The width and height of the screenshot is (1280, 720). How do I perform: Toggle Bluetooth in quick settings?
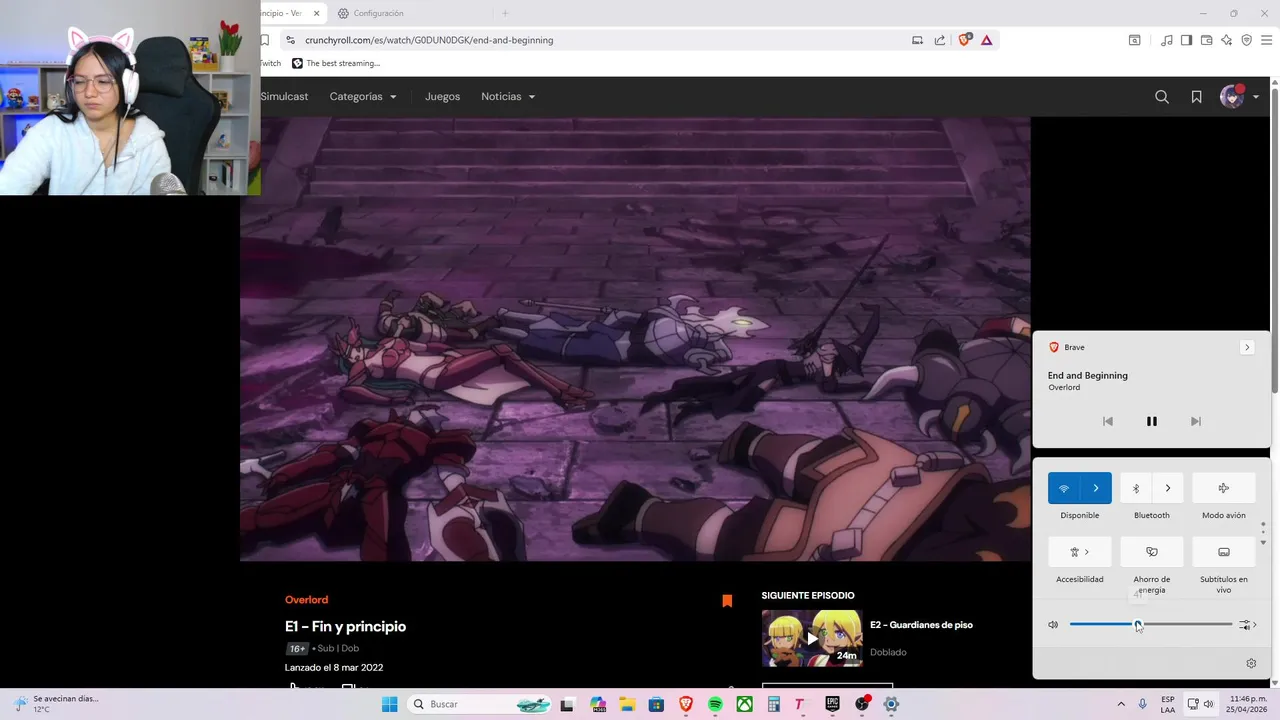pos(1136,488)
